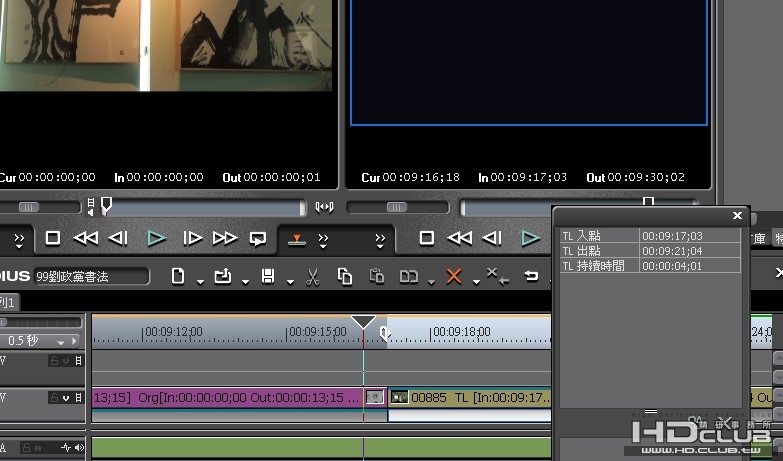Stop playback in the left player
Screen dimensions: 783x461
(53, 238)
